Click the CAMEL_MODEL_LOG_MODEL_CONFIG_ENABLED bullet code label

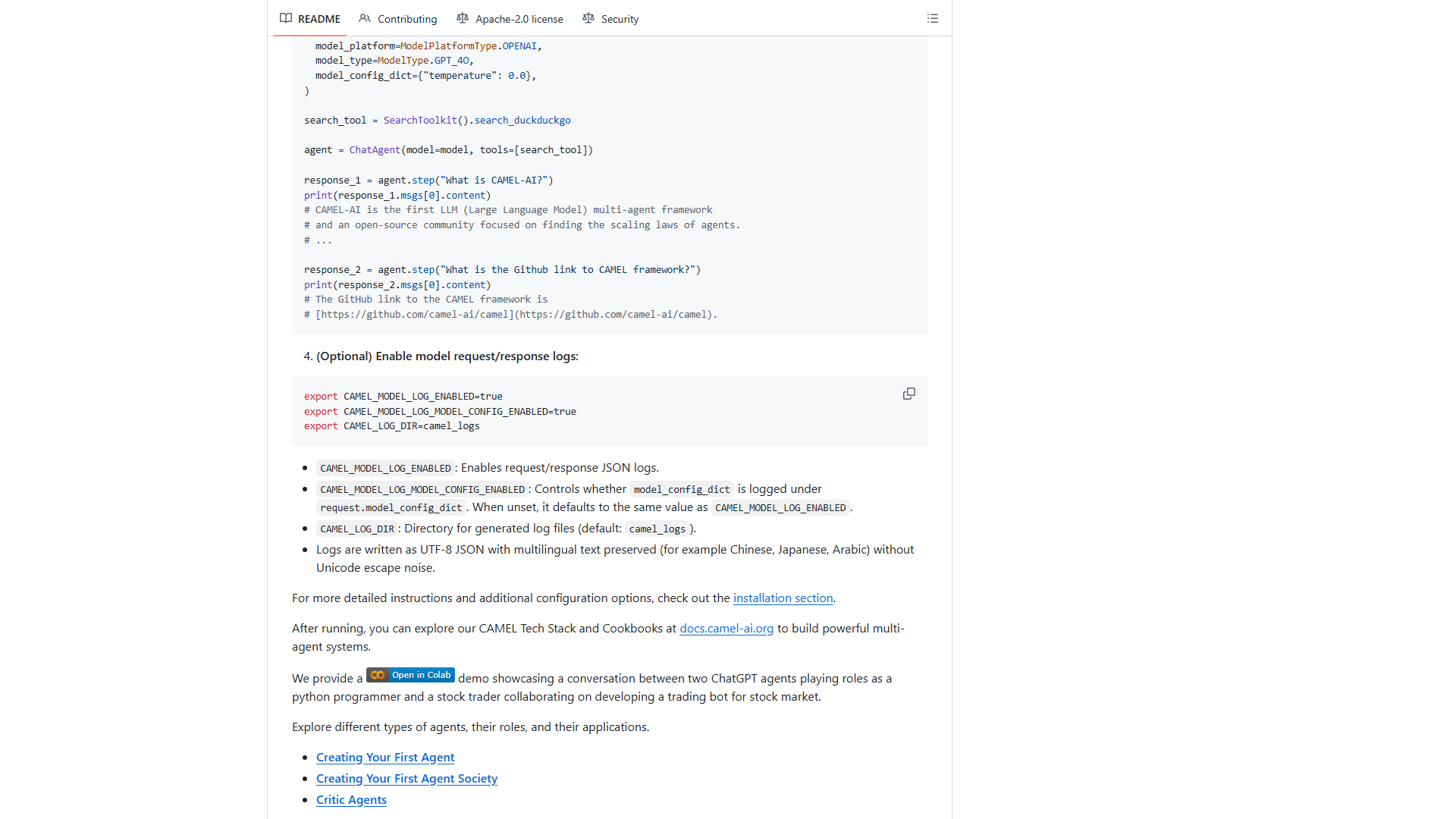coord(422,490)
